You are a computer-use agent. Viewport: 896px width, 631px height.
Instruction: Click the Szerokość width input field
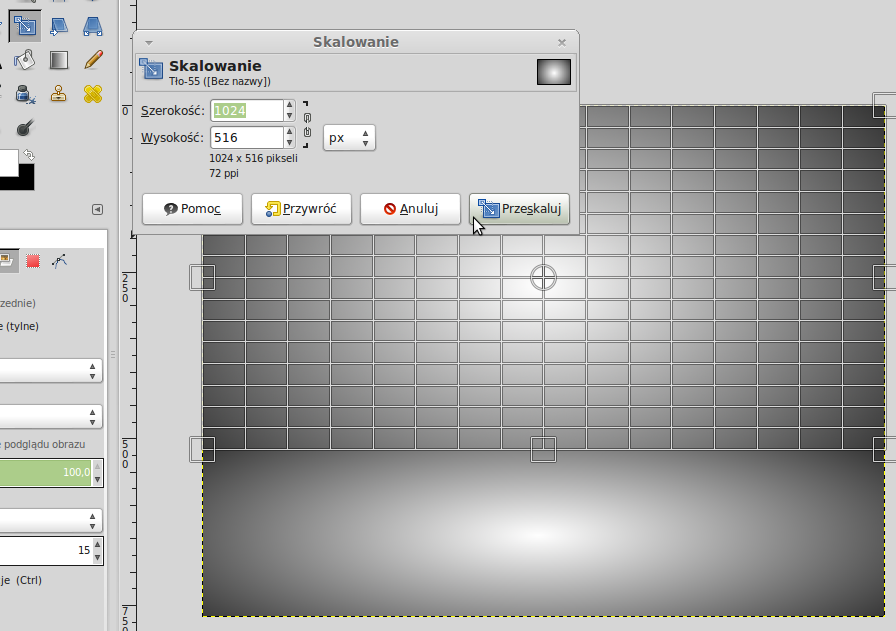[x=247, y=110]
